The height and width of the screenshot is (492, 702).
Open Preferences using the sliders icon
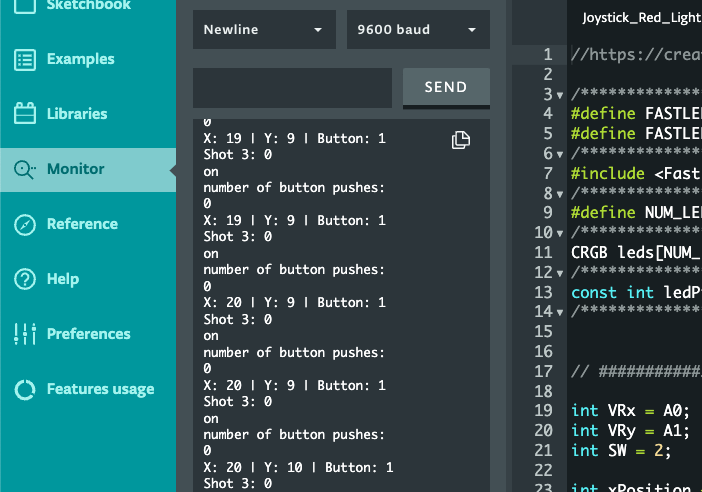(x=25, y=334)
